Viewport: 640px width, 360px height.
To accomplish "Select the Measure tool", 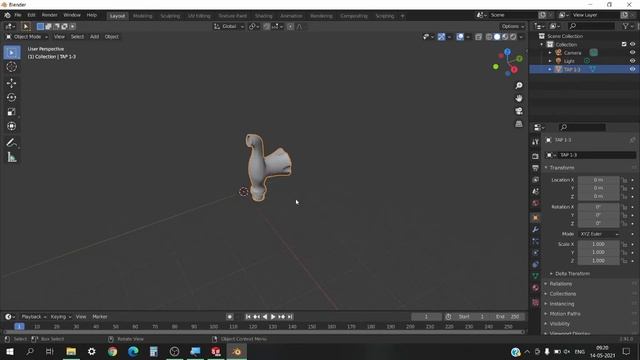I will pyautogui.click(x=11, y=157).
